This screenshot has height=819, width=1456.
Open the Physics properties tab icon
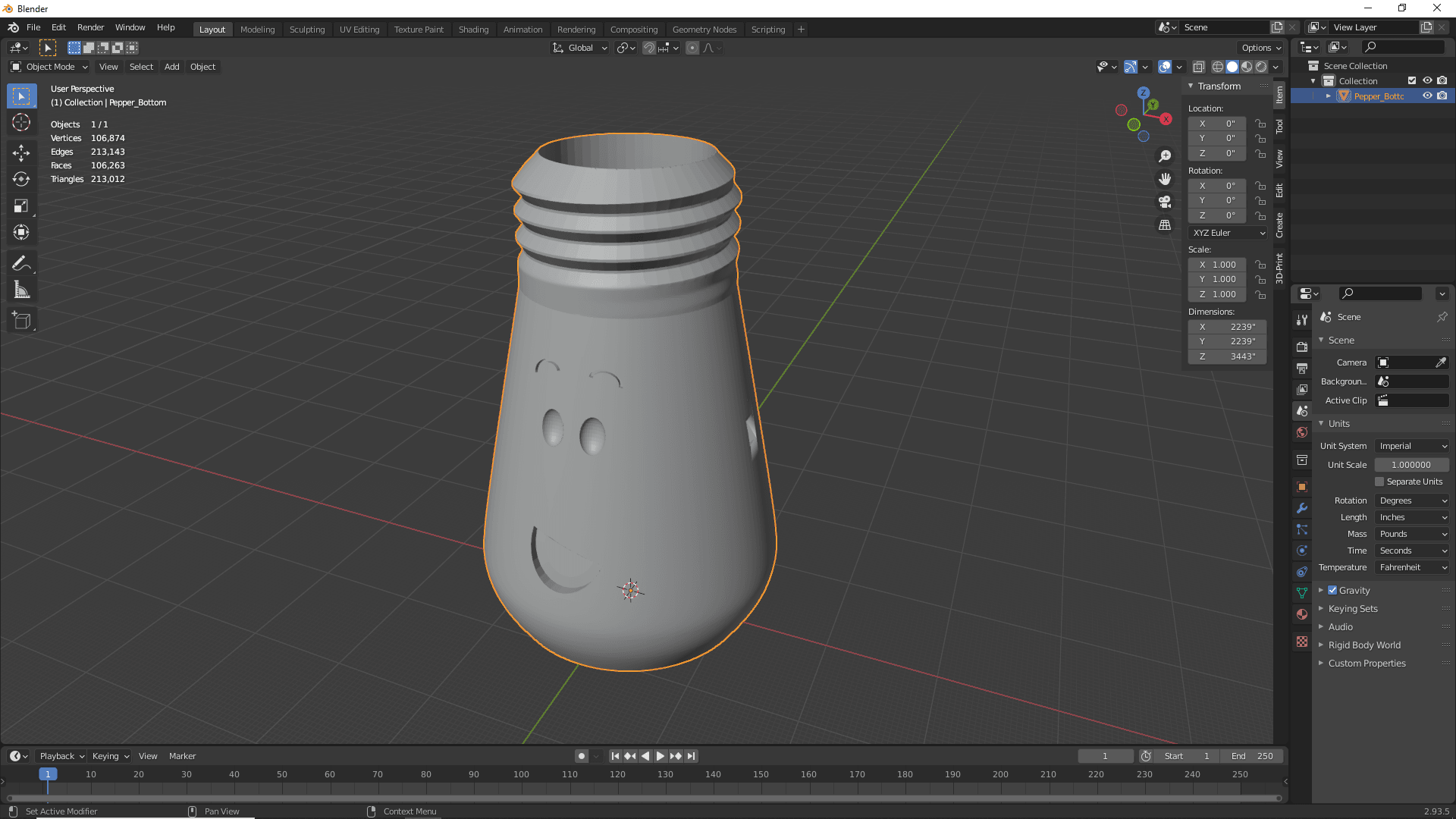point(1302,551)
